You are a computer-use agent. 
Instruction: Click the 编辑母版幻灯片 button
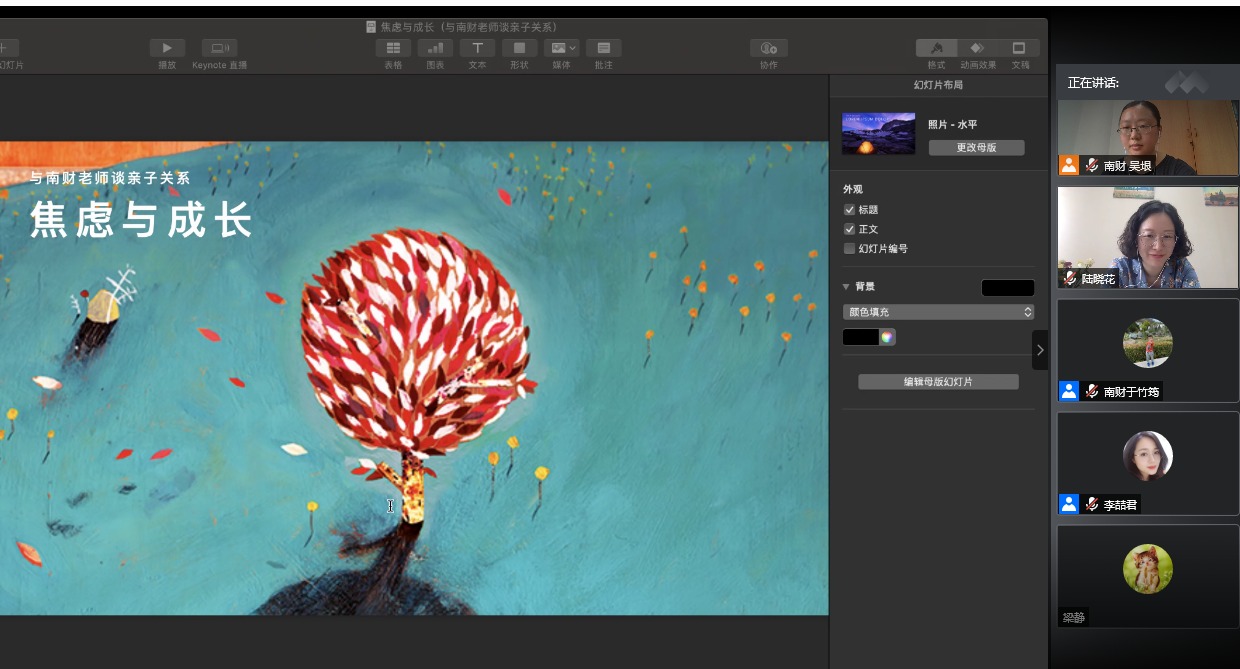(938, 382)
